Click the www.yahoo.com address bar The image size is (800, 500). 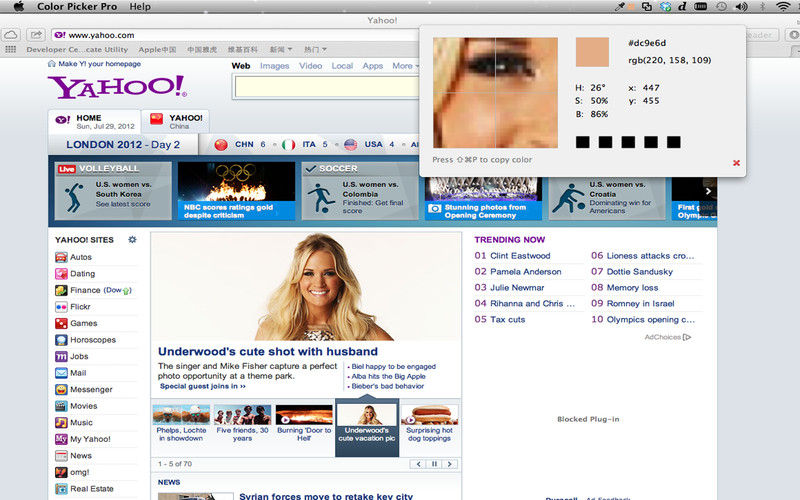point(235,35)
